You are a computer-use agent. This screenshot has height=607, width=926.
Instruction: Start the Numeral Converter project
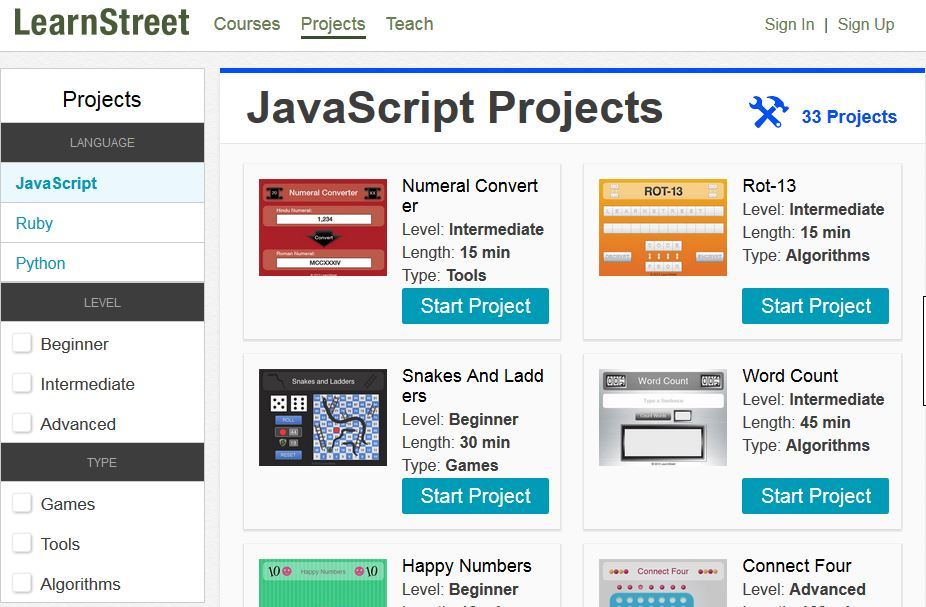(475, 306)
